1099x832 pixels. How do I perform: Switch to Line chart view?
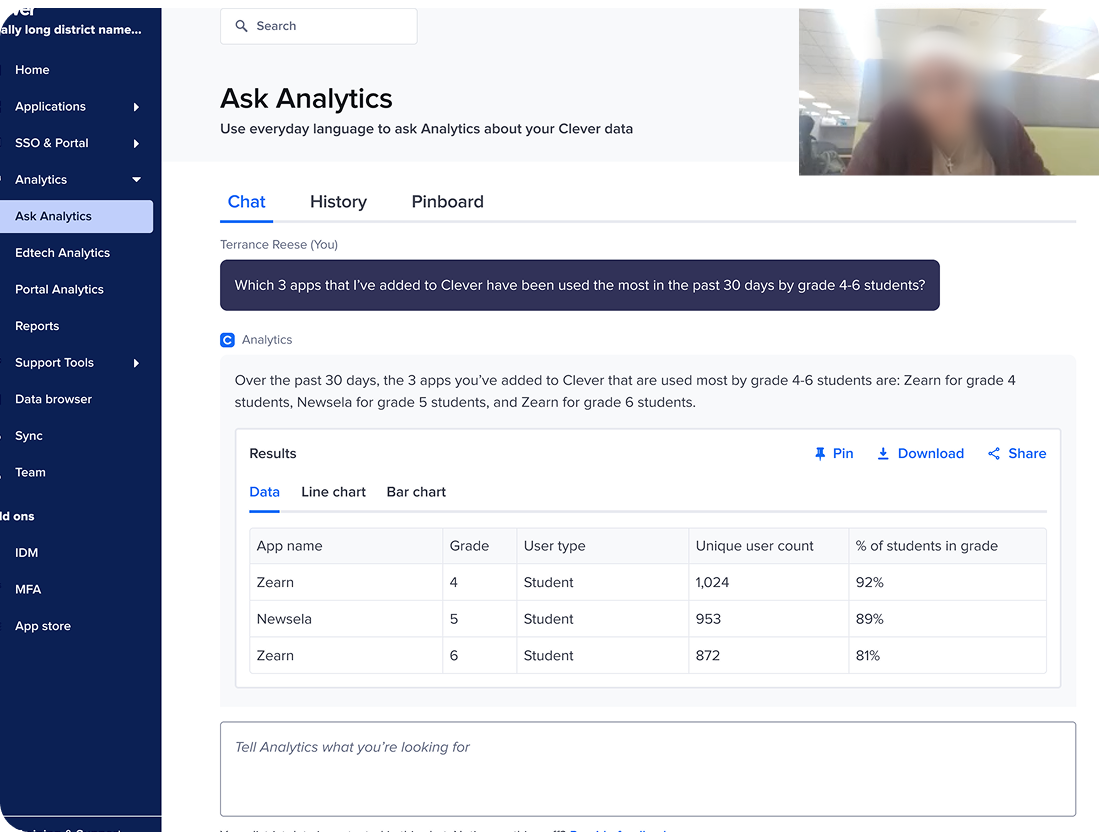[334, 492]
